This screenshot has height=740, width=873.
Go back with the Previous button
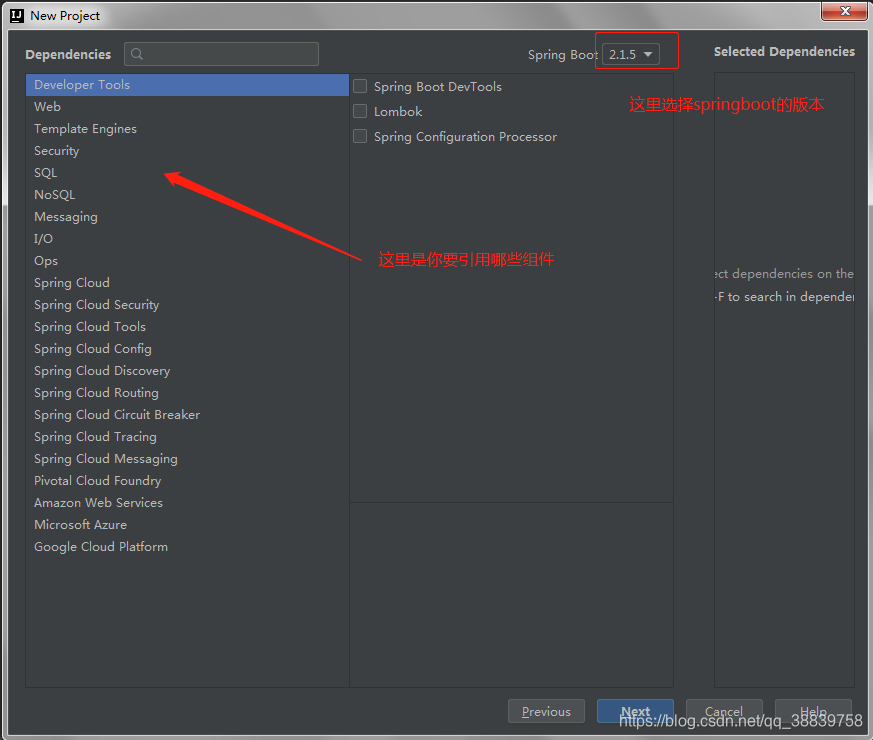coord(546,711)
